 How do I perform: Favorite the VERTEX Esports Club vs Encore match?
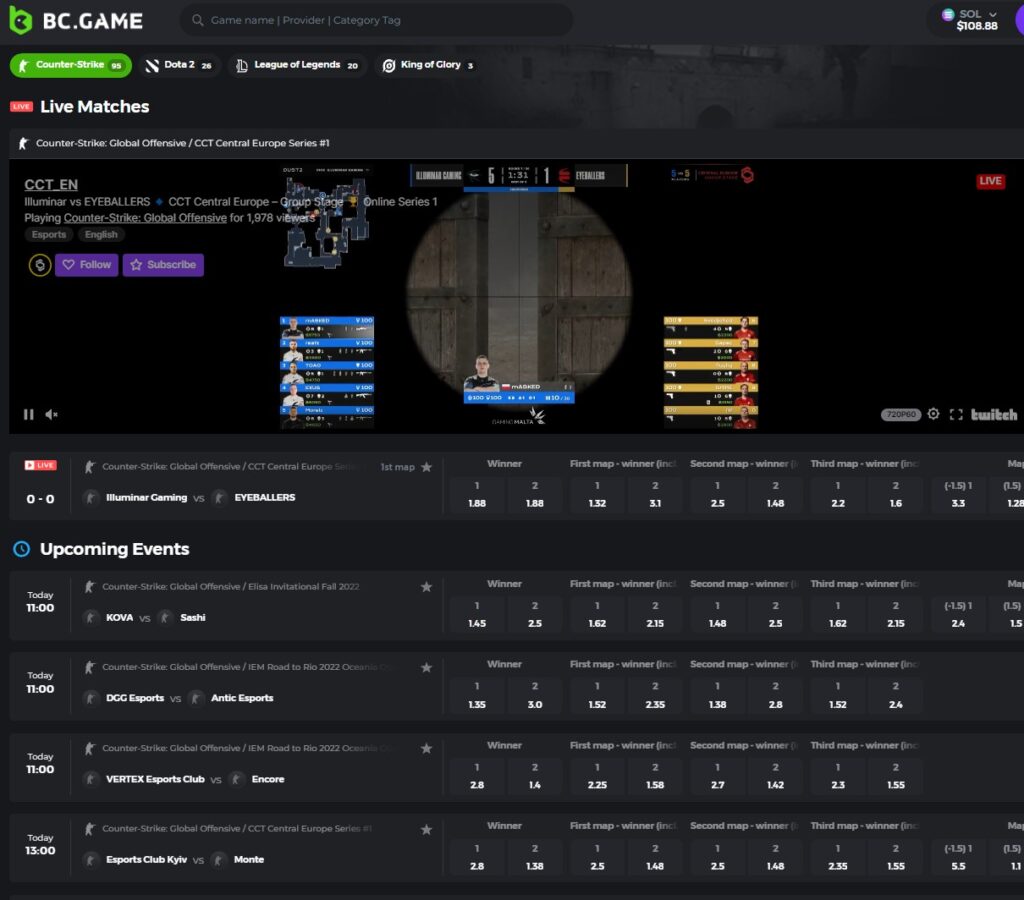click(426, 748)
